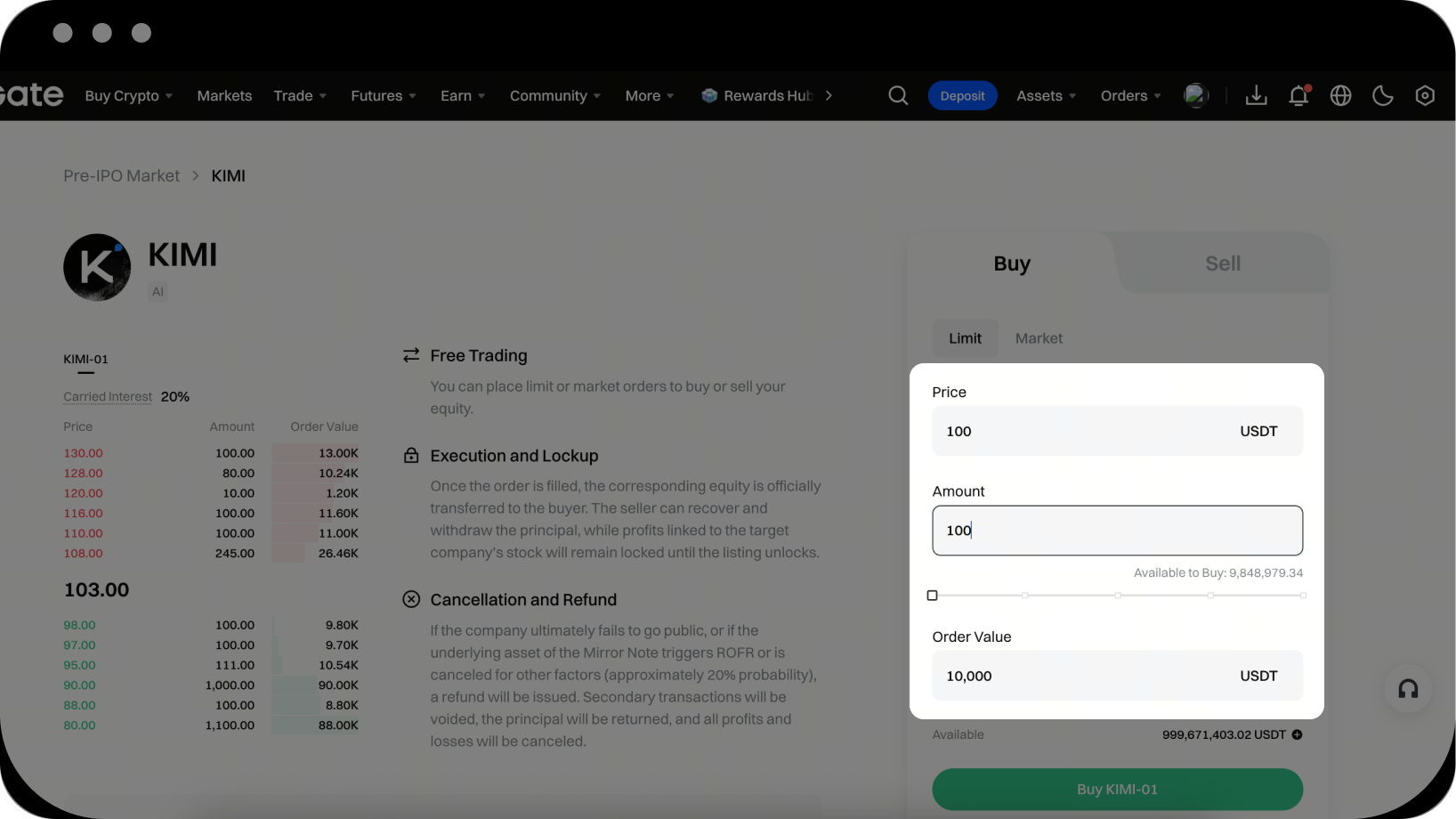Select the Limit order type

(x=965, y=338)
